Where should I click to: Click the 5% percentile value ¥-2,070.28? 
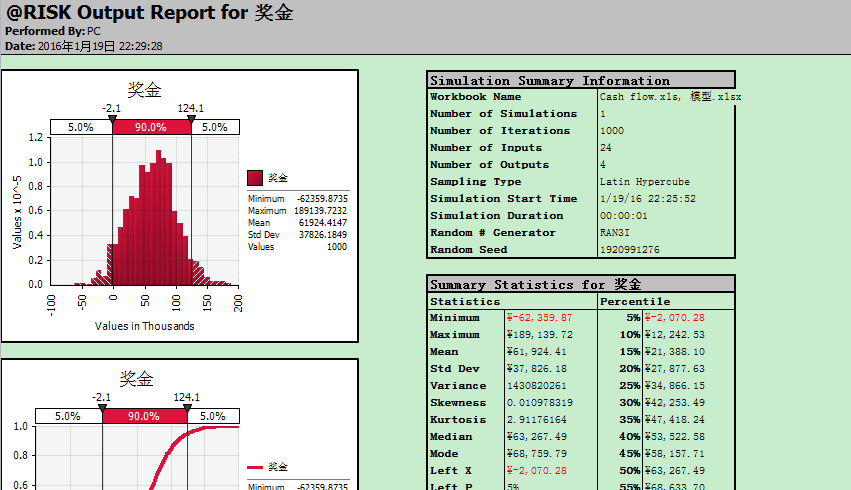pyautogui.click(x=675, y=317)
